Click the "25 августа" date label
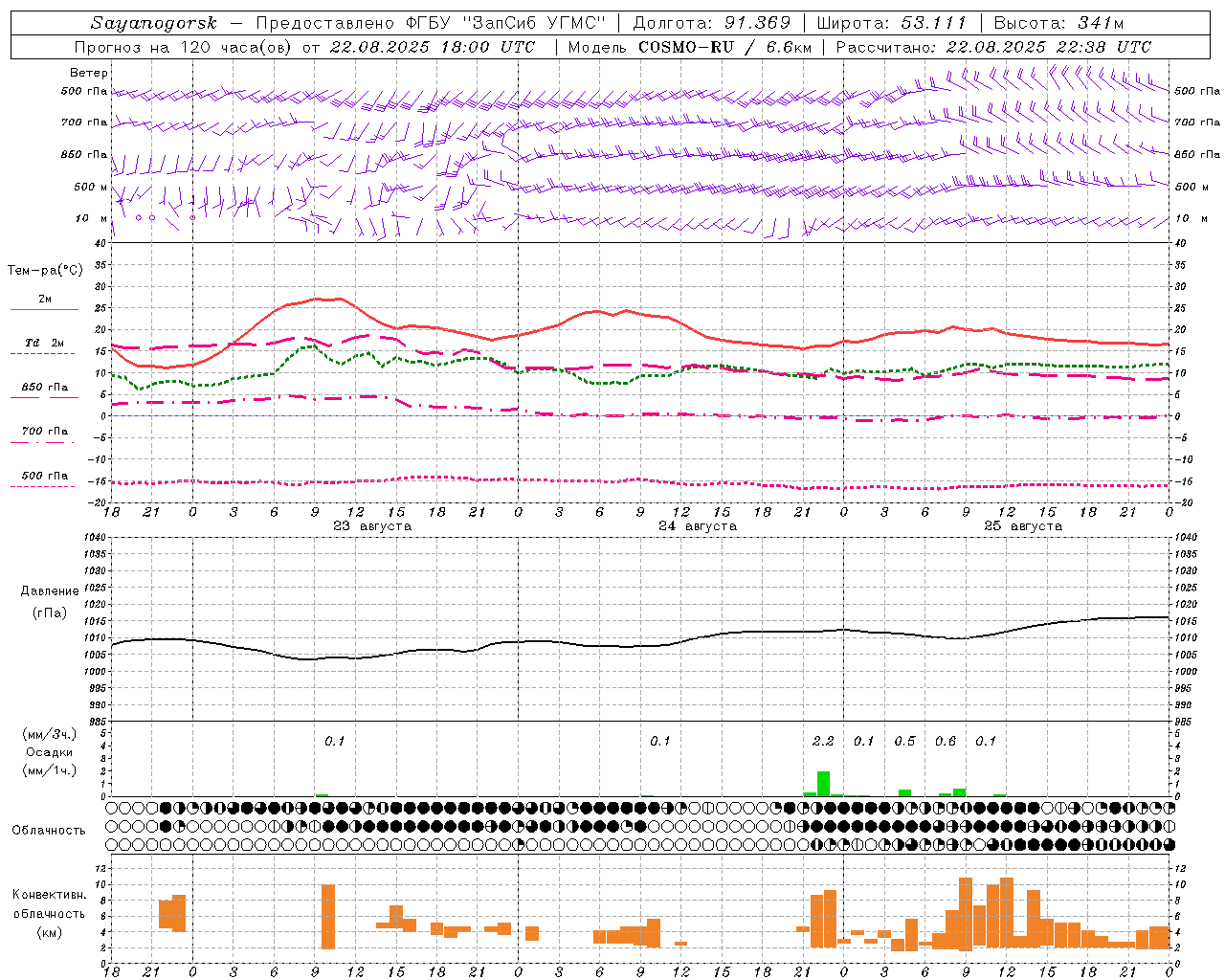The width and height of the screenshot is (1225, 980). (1023, 526)
